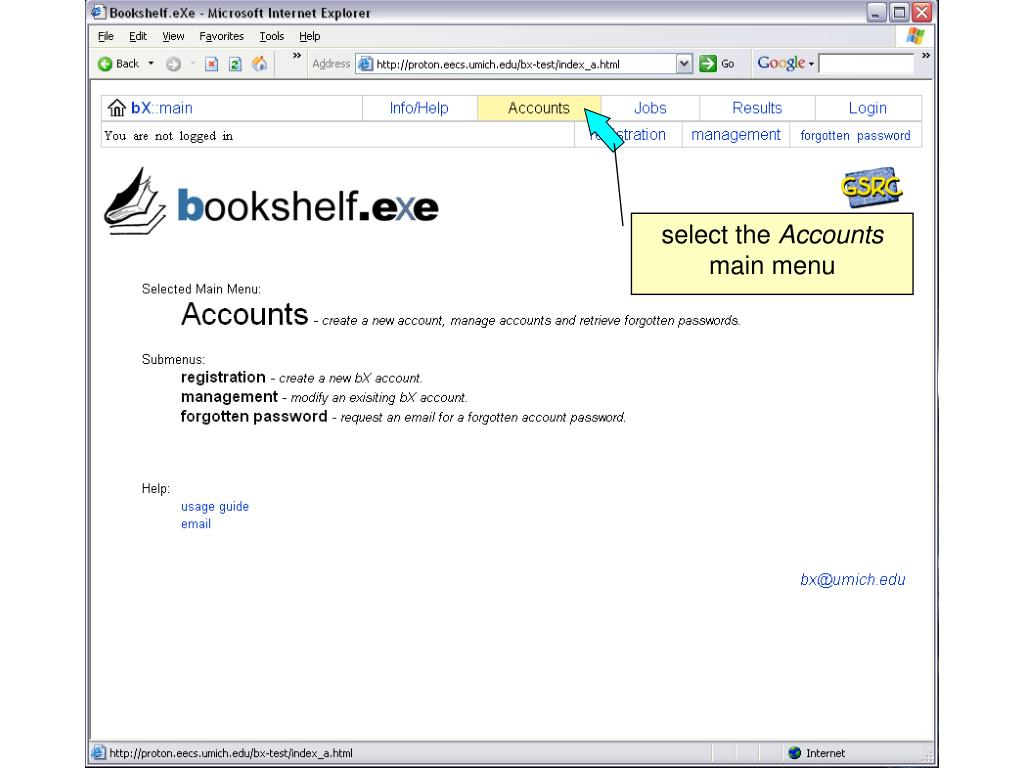Open the Edit menu
Screen dimensions: 1024x768
point(138,36)
